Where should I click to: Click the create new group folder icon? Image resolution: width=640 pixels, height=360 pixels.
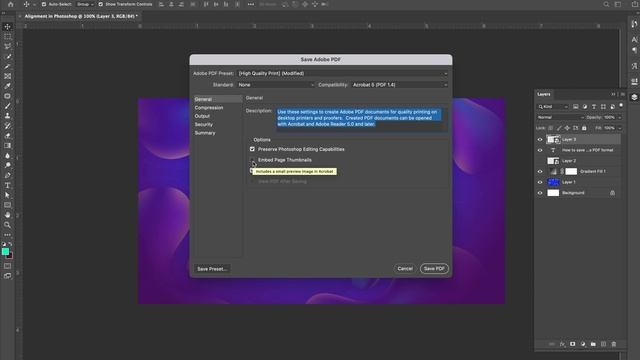[593, 344]
